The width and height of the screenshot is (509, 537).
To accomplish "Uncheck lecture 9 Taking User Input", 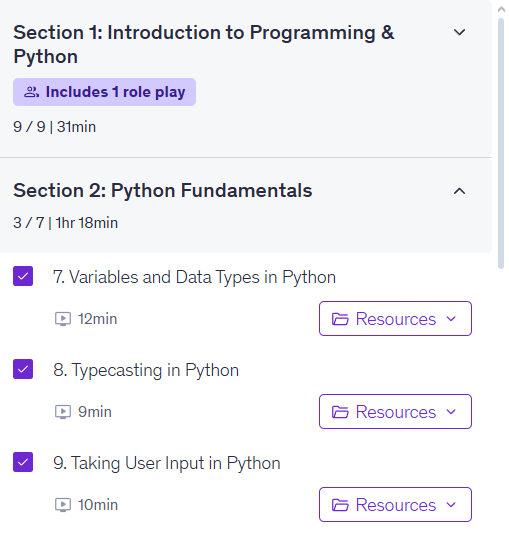I will tap(23, 462).
